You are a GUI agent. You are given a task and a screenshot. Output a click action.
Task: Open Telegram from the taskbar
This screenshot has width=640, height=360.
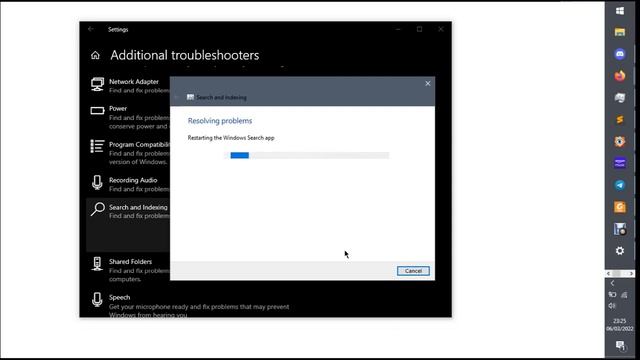(620, 185)
